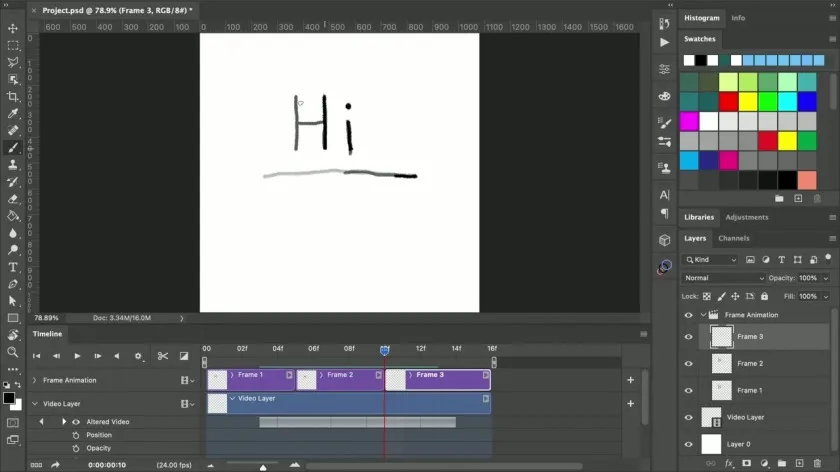
Task: Select the Move tool
Action: click(x=13, y=28)
